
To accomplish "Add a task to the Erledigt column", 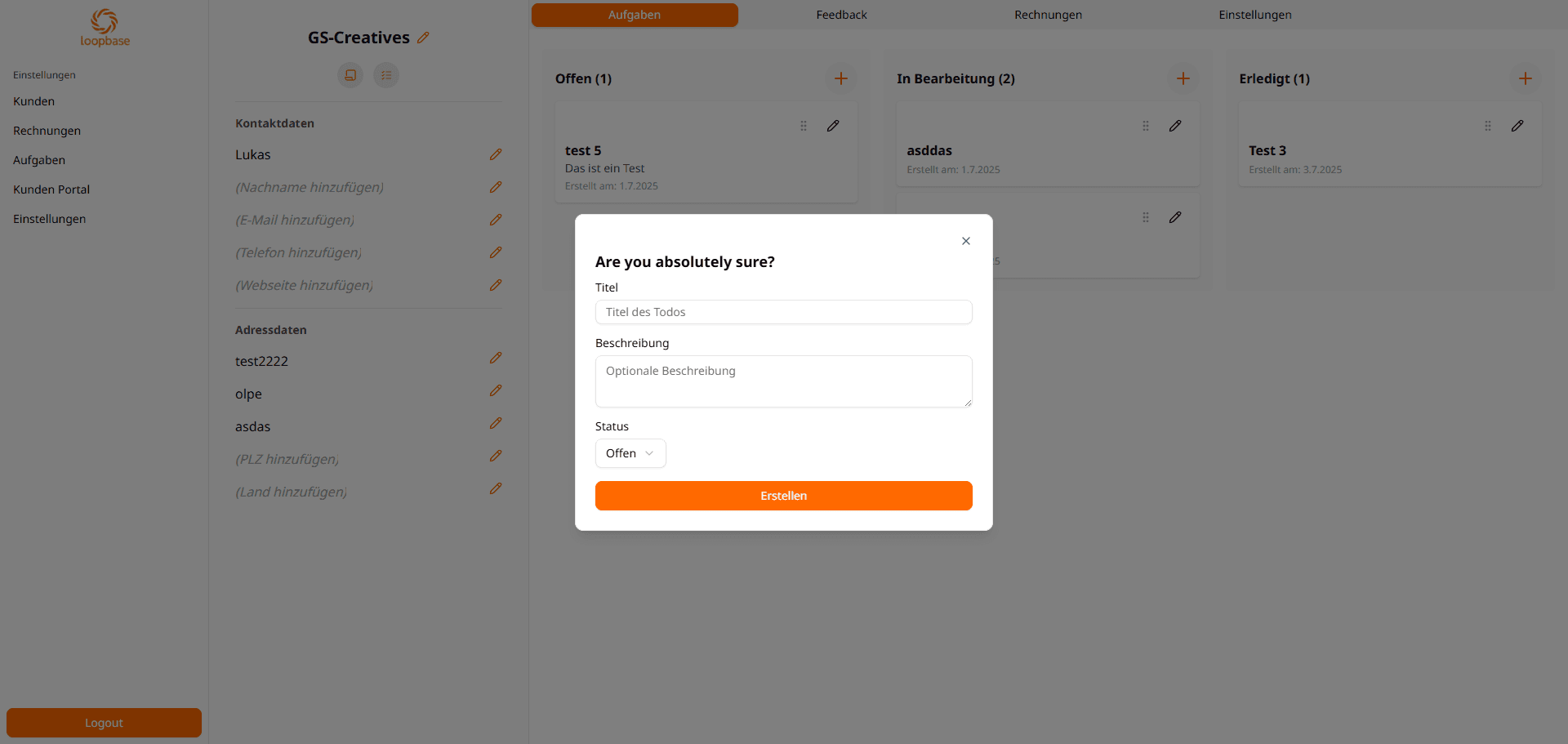I will click(x=1526, y=78).
